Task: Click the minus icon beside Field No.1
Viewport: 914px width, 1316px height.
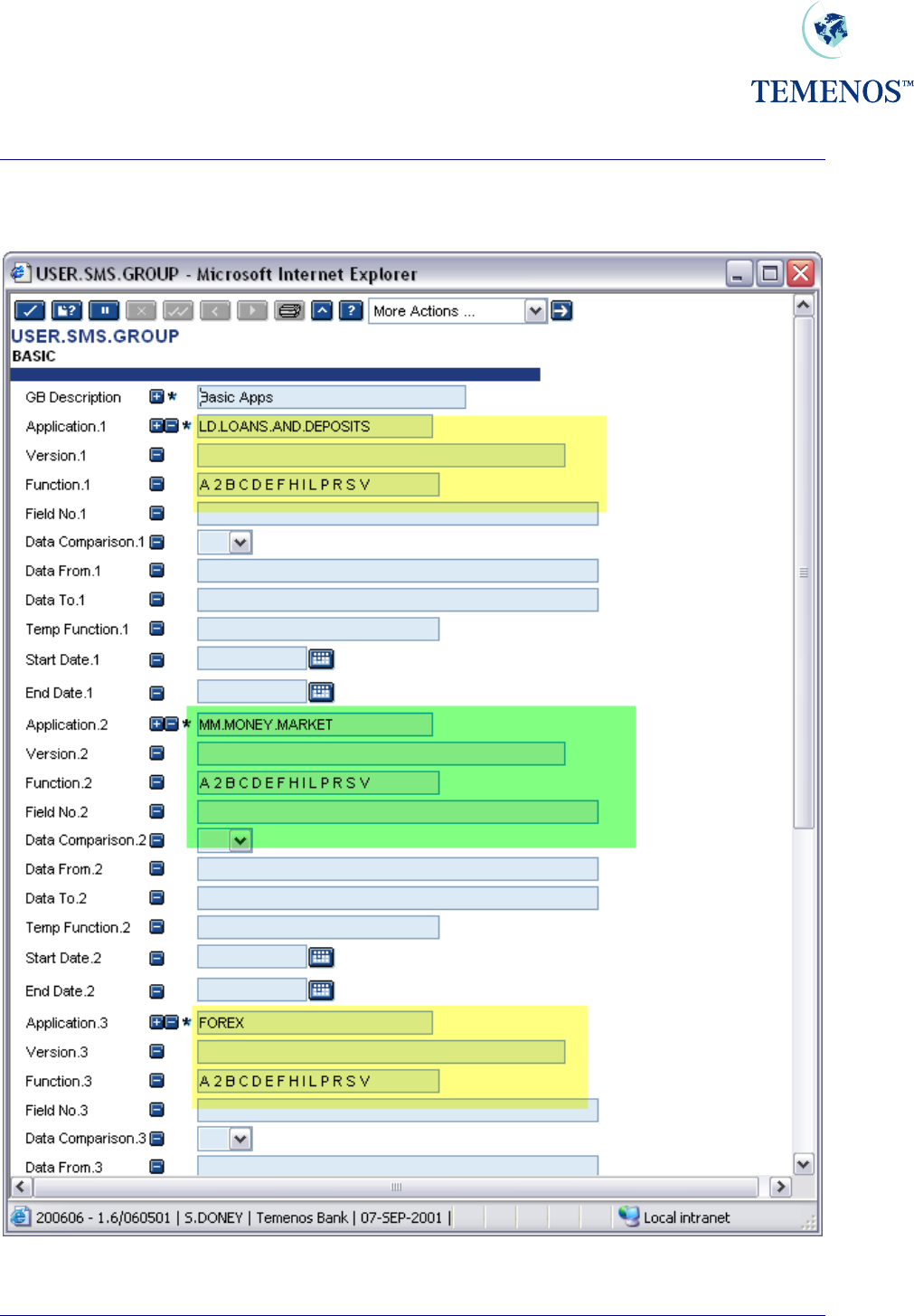Action: coord(156,513)
